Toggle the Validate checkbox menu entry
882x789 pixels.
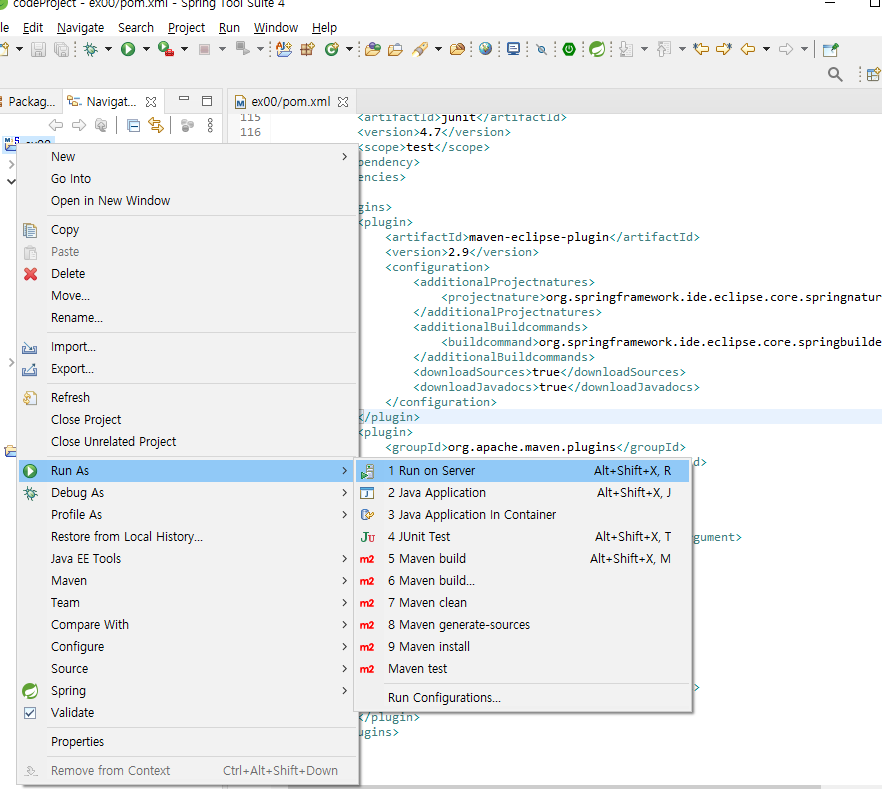(30, 713)
